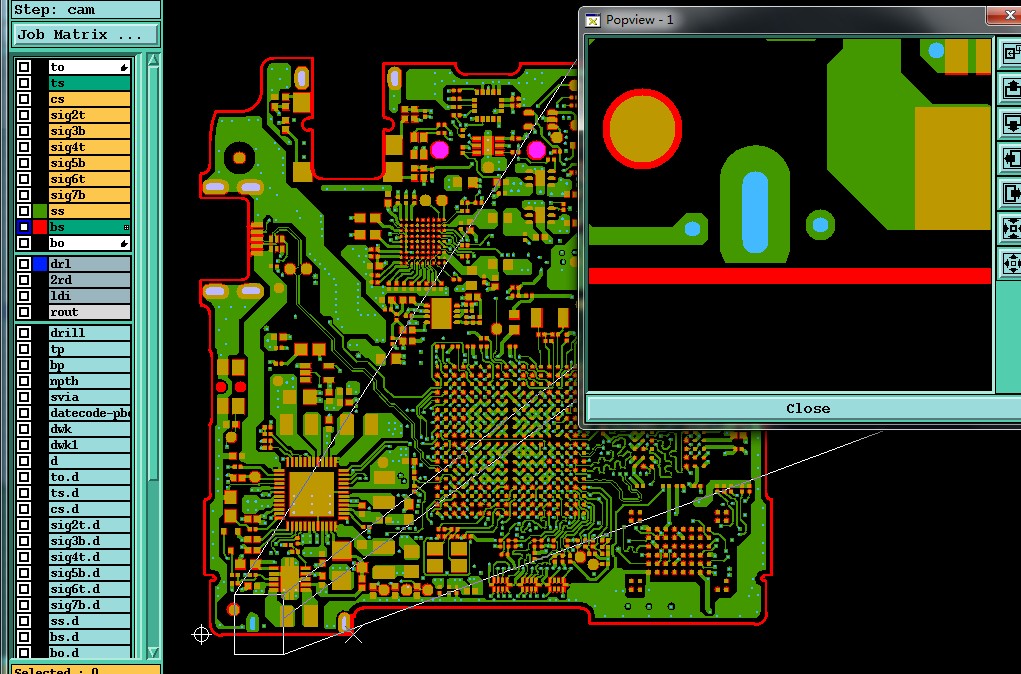Image resolution: width=1021 pixels, height=674 pixels.
Task: Select the 'sig3b' layer row
Action: [90, 131]
